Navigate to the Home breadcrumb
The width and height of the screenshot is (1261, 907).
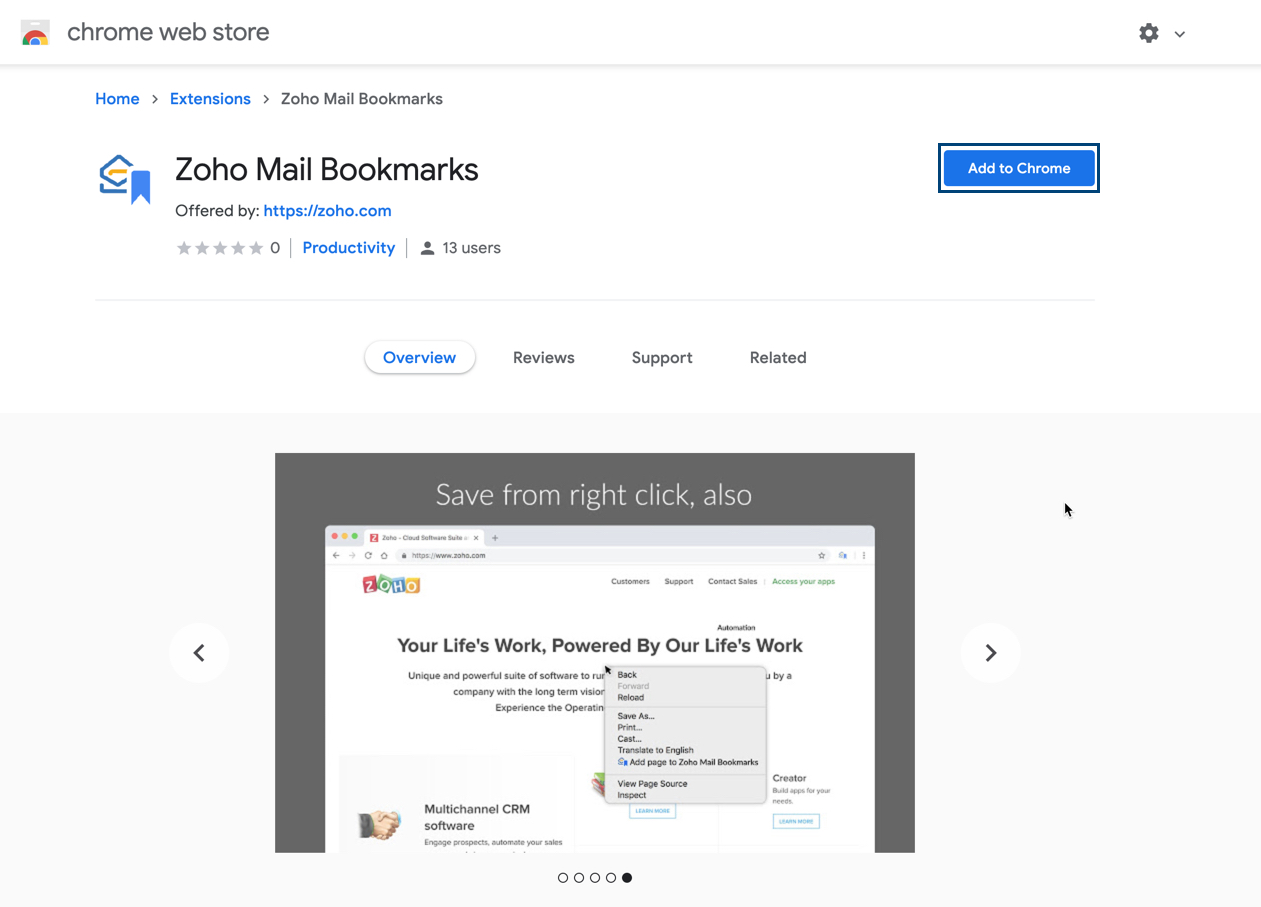tap(117, 98)
